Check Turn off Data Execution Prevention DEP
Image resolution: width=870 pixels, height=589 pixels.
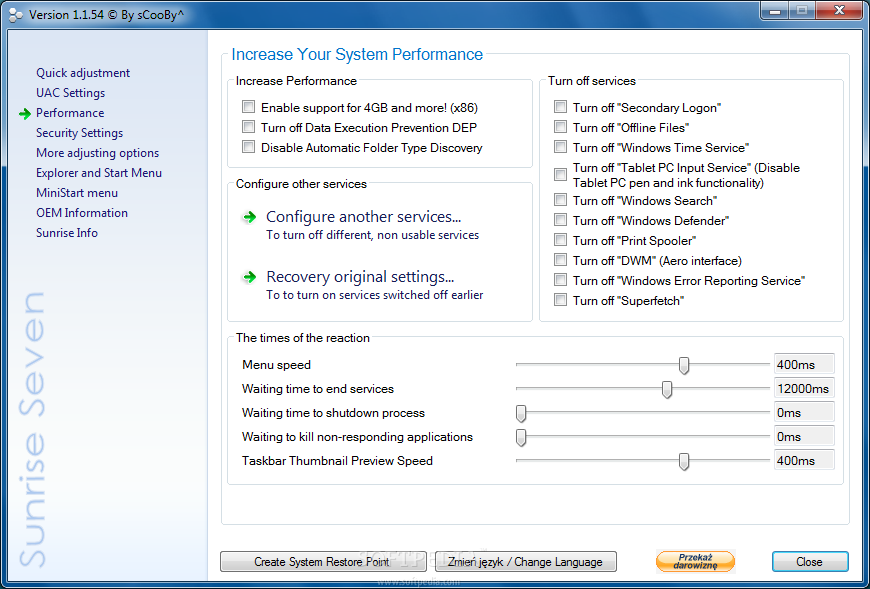click(x=249, y=127)
